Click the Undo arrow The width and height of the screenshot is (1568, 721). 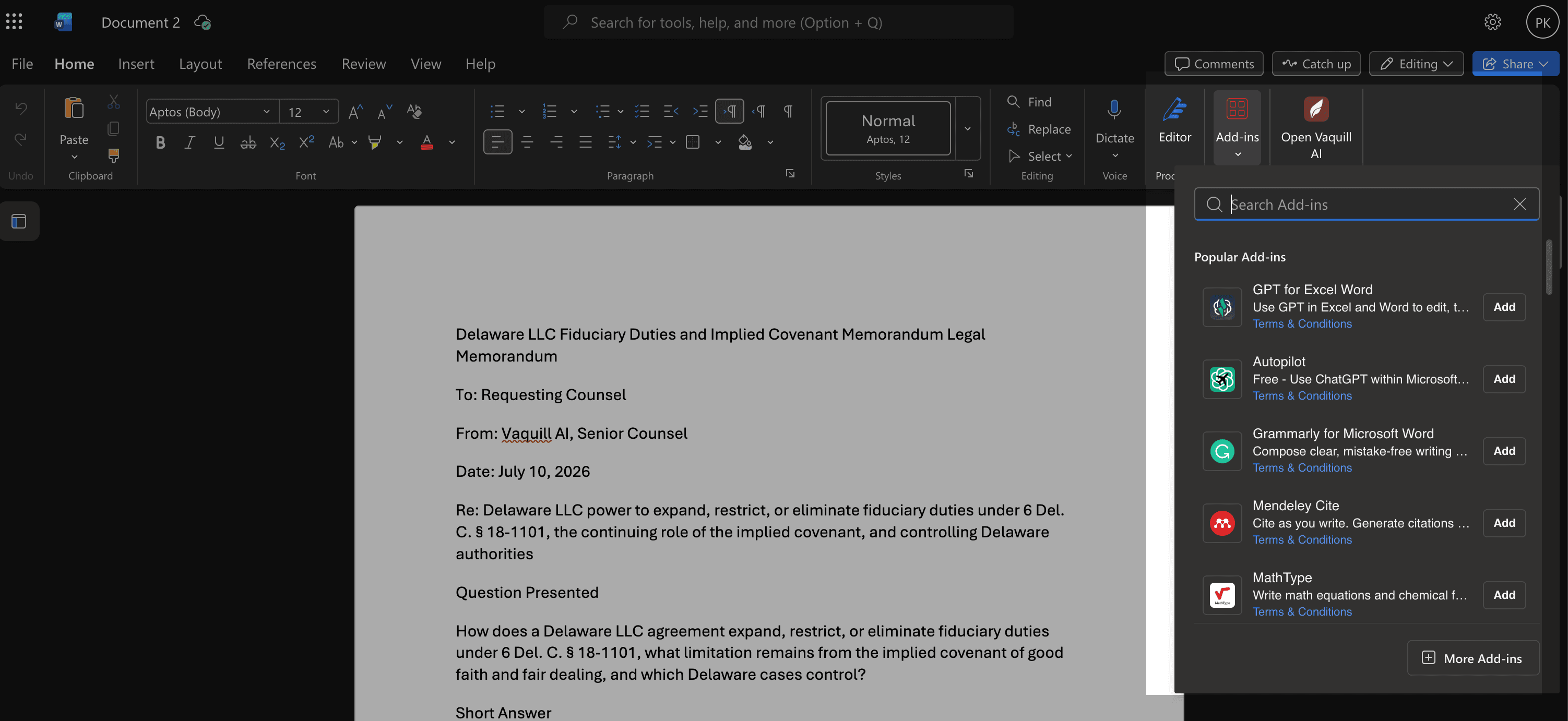pos(21,109)
